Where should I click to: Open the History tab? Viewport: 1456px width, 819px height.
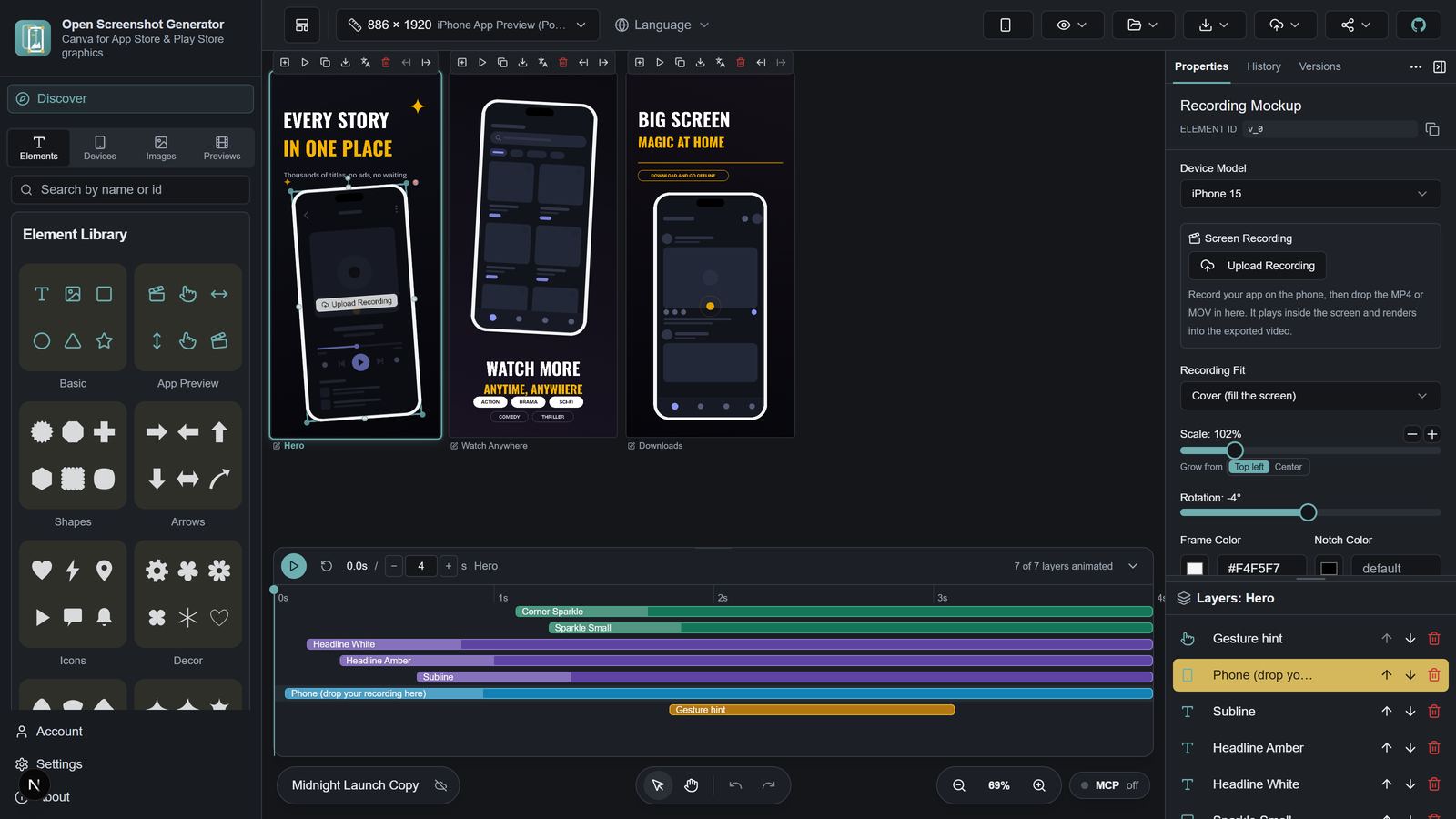[1263, 66]
